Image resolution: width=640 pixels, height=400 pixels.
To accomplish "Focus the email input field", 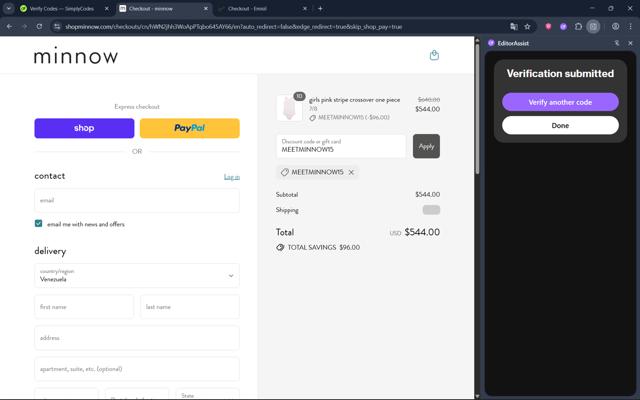I will point(137,200).
